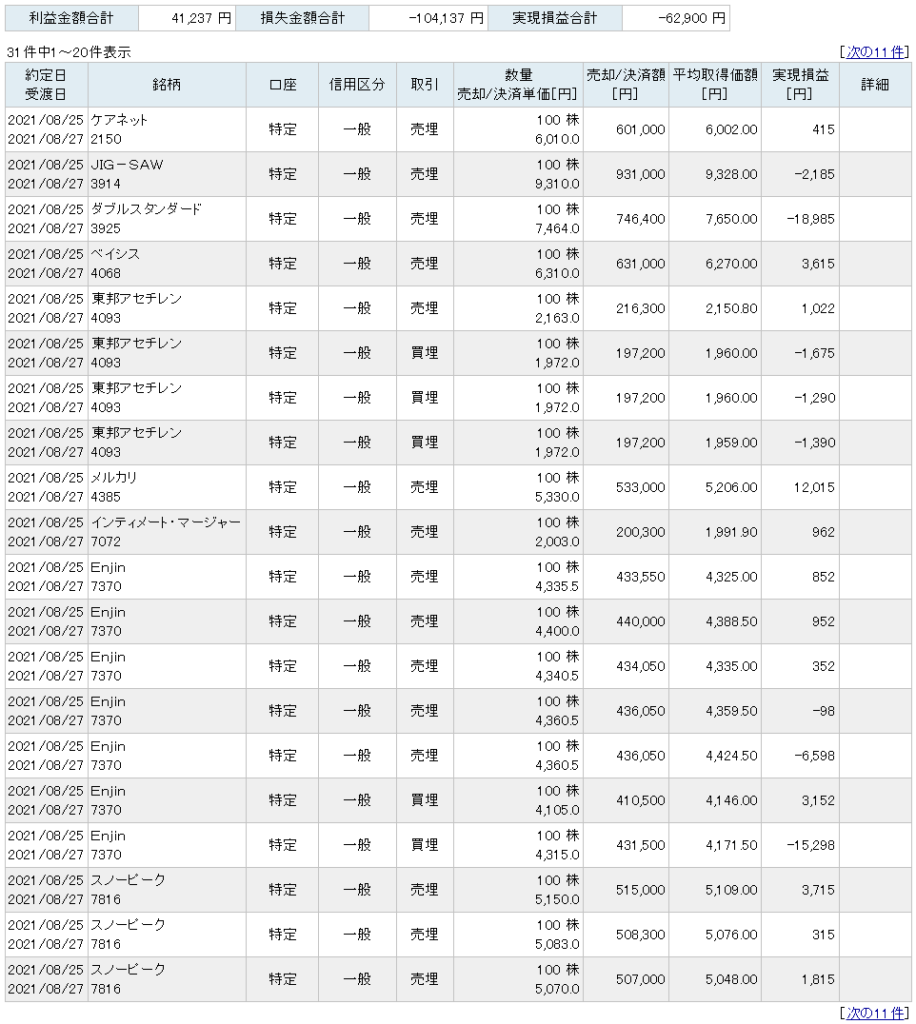The height and width of the screenshot is (1024, 916).
Task: Click the 取引 column header
Action: (424, 85)
